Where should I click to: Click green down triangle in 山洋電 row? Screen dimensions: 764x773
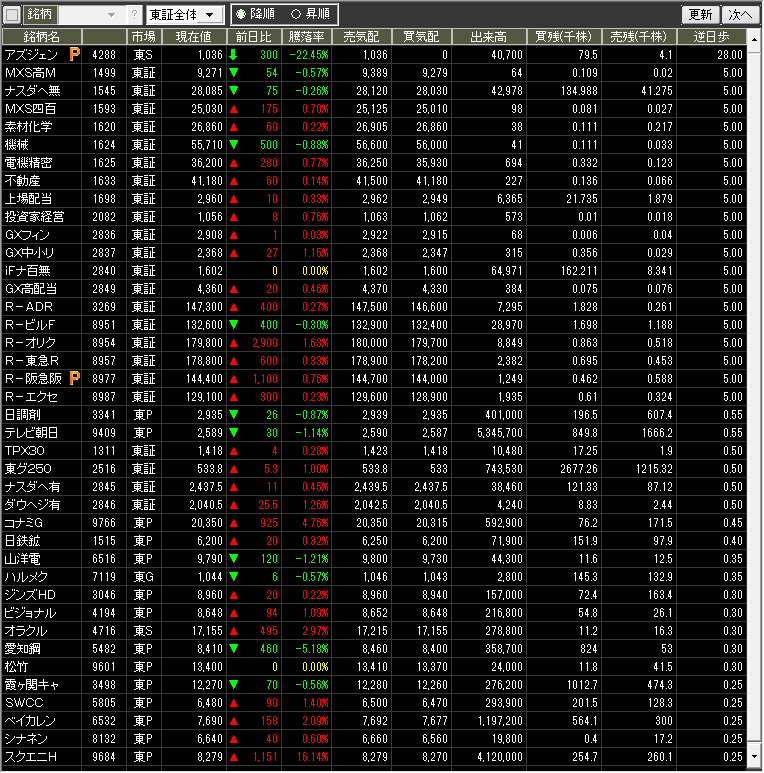pos(234,559)
